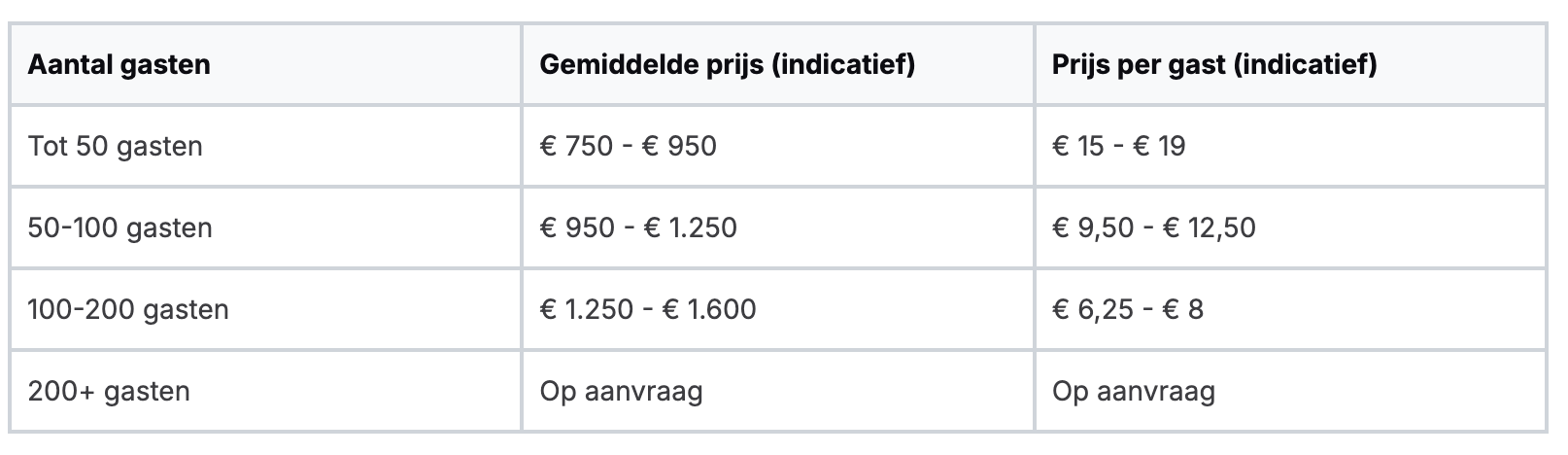Select the '€ 750 - € 950' cell
Image resolution: width=1568 pixels, height=455 pixels.
click(629, 147)
